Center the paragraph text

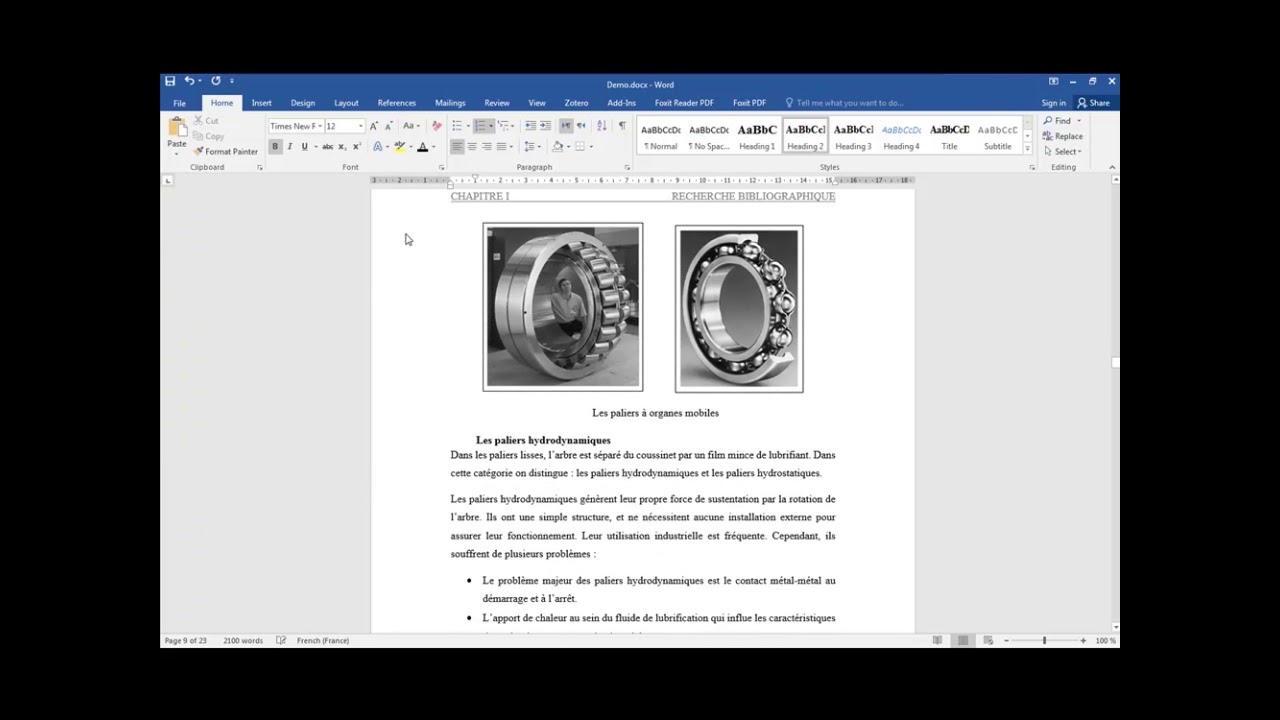(472, 147)
